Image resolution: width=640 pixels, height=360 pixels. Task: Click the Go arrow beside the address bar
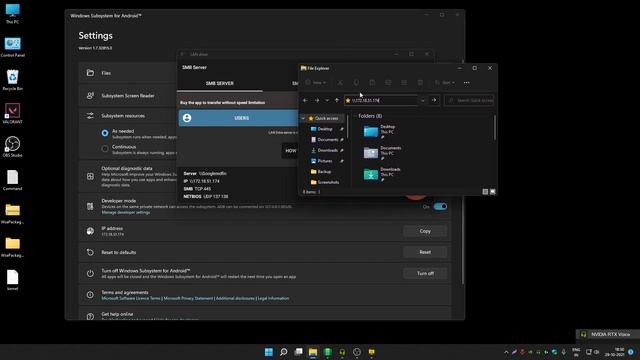pyautogui.click(x=434, y=100)
